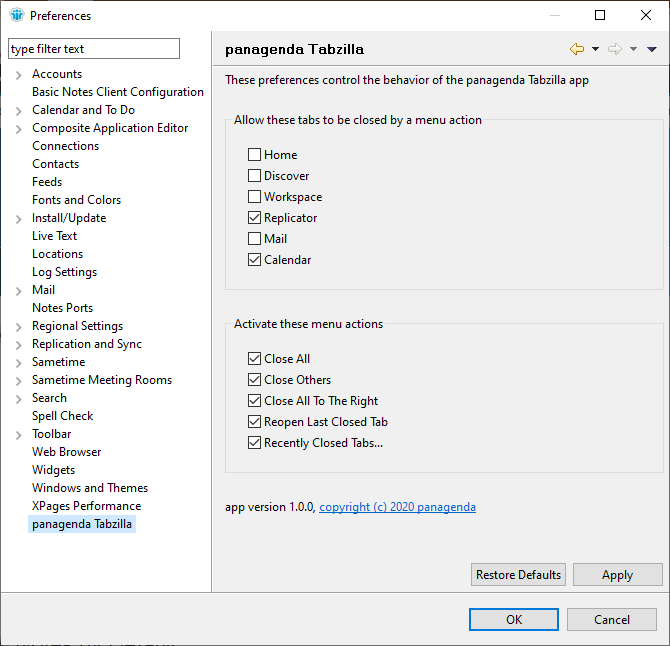The image size is (670, 646).
Task: Expand the Sametime tree node
Action: 19,363
